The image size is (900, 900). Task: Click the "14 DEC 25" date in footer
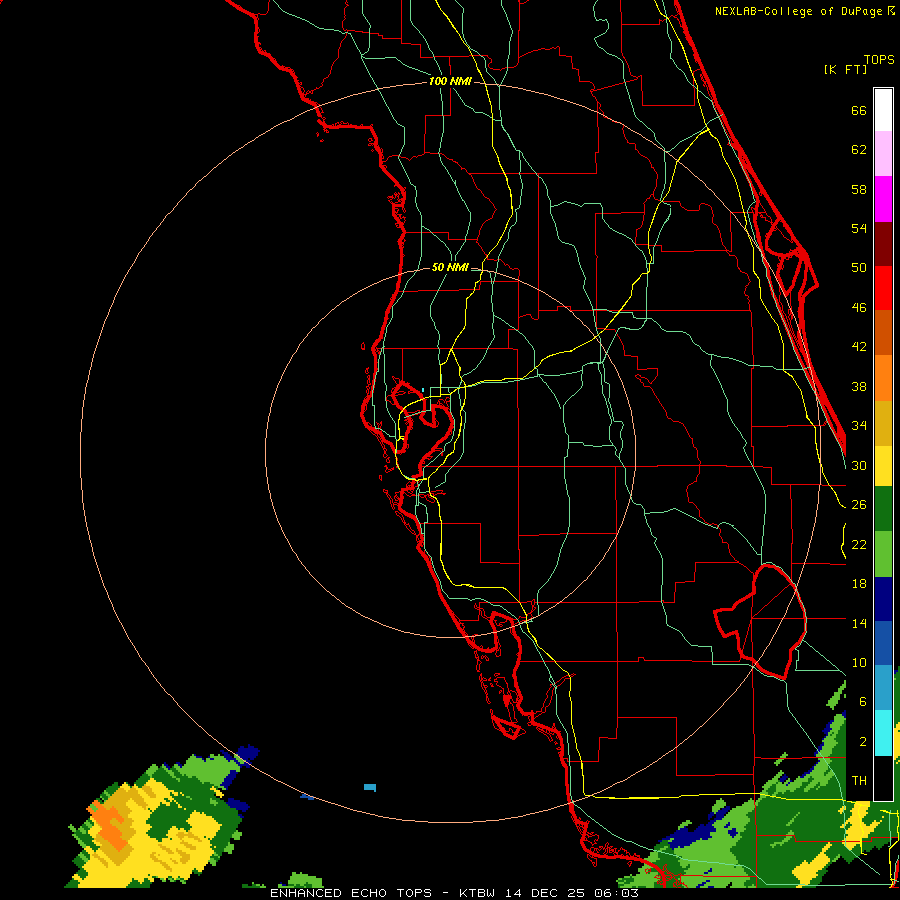click(544, 893)
